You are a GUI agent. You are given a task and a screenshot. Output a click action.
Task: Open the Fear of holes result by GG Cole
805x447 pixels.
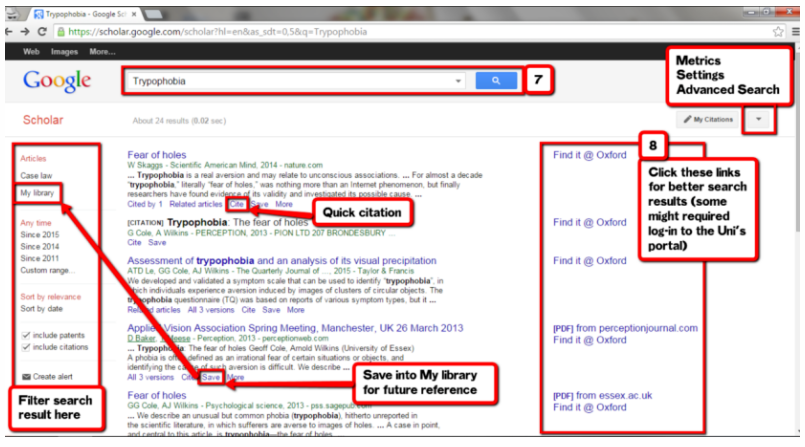point(157,395)
